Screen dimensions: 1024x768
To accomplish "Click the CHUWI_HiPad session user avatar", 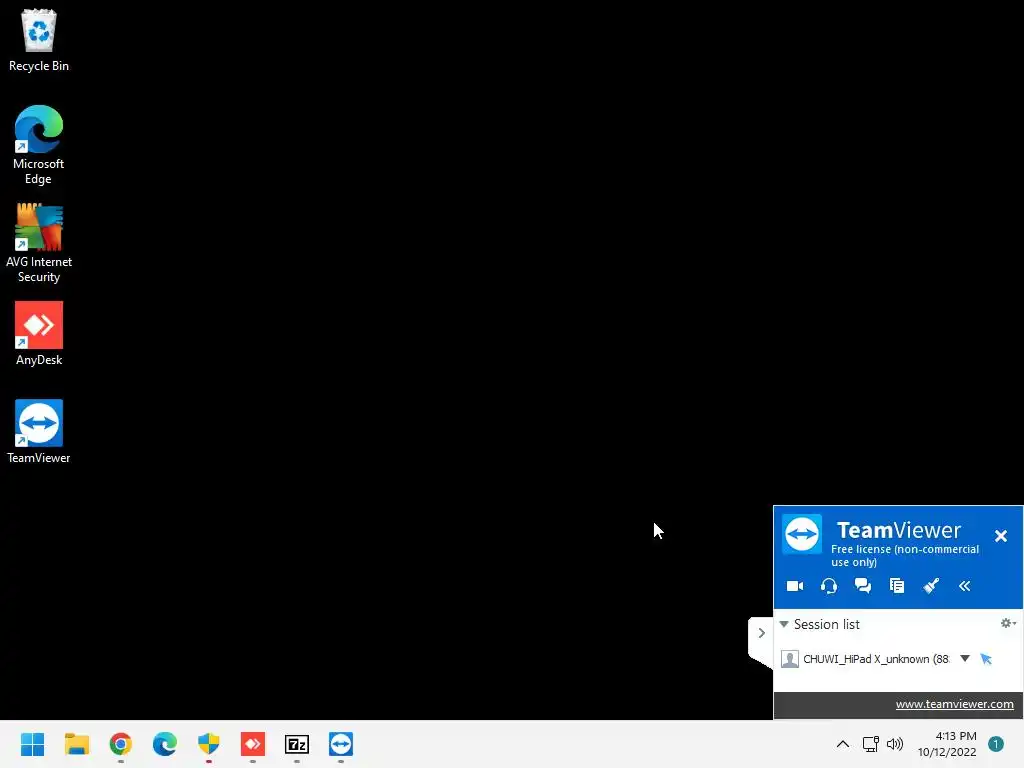I will [x=790, y=659].
